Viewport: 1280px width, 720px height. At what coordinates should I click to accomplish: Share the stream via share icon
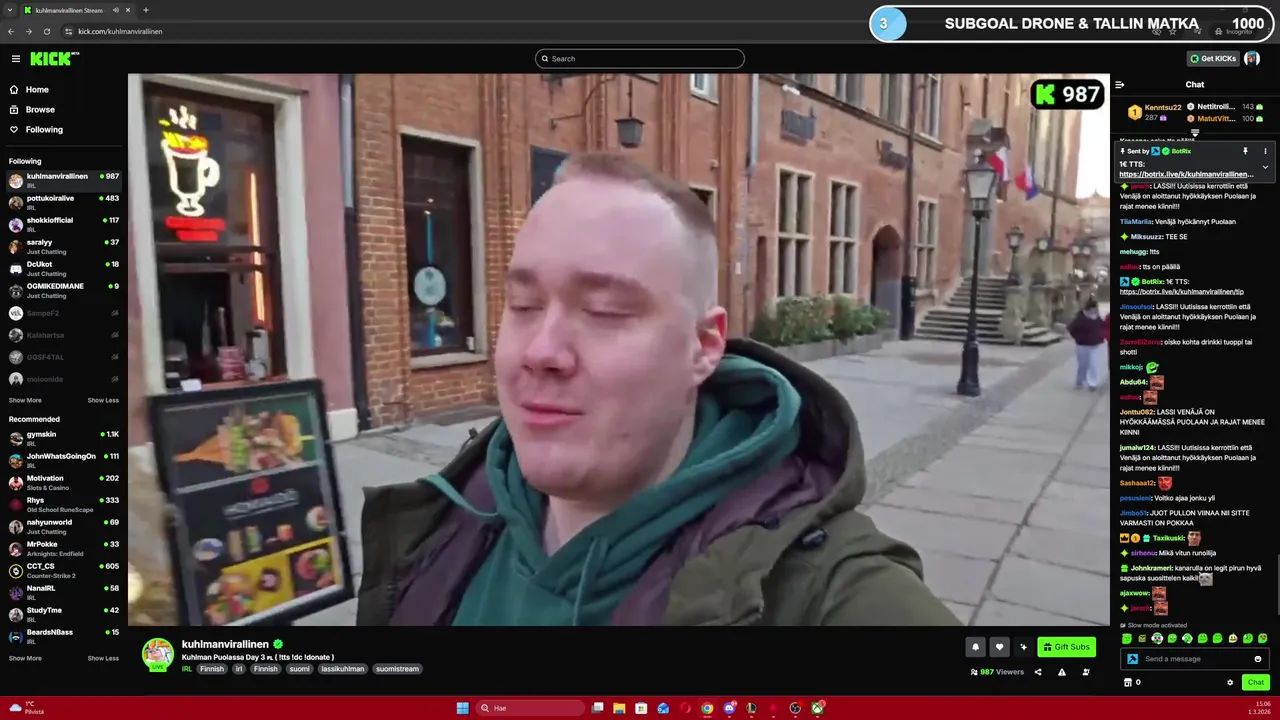pos(1037,672)
